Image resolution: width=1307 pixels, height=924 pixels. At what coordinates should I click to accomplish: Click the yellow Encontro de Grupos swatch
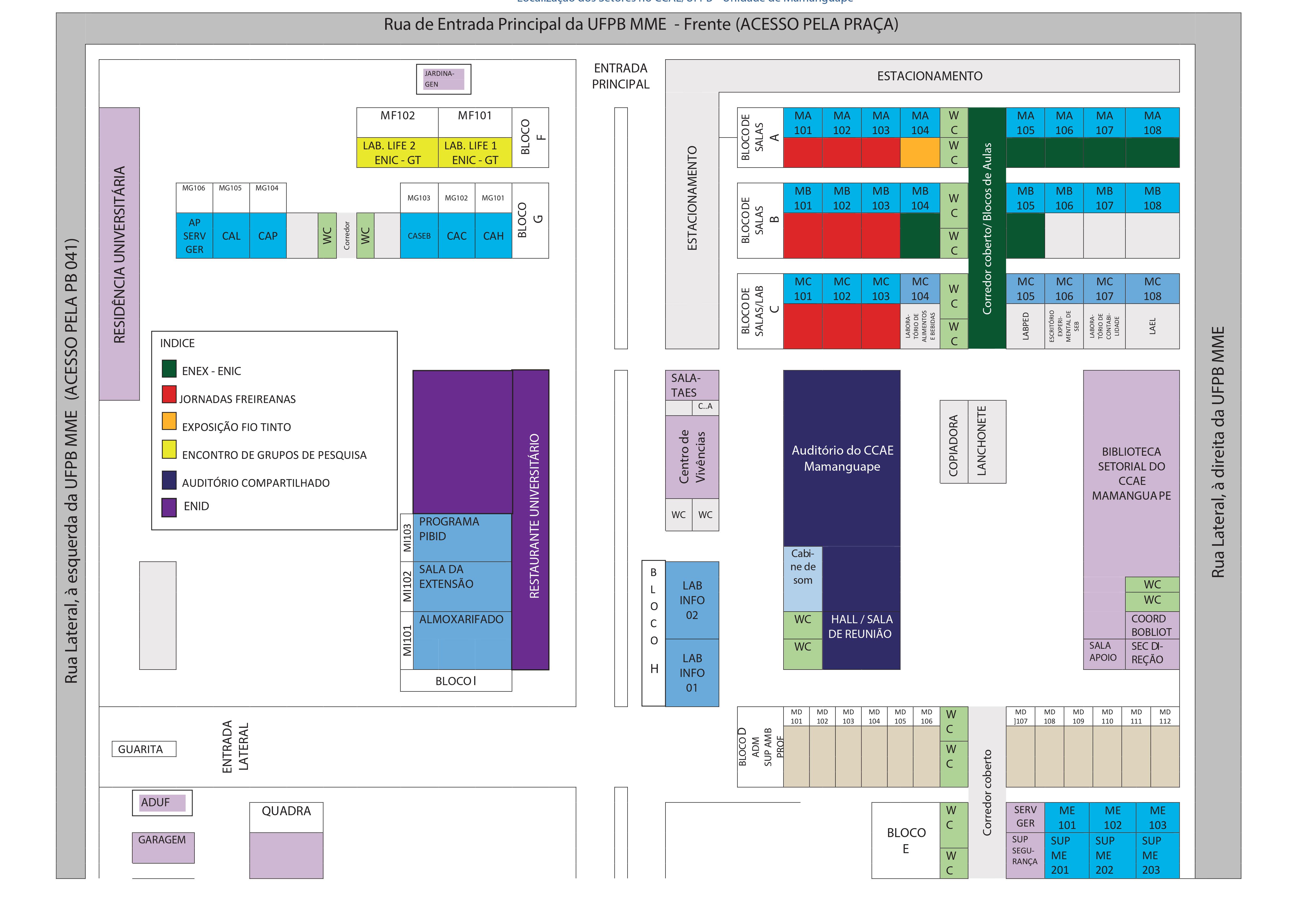[169, 449]
